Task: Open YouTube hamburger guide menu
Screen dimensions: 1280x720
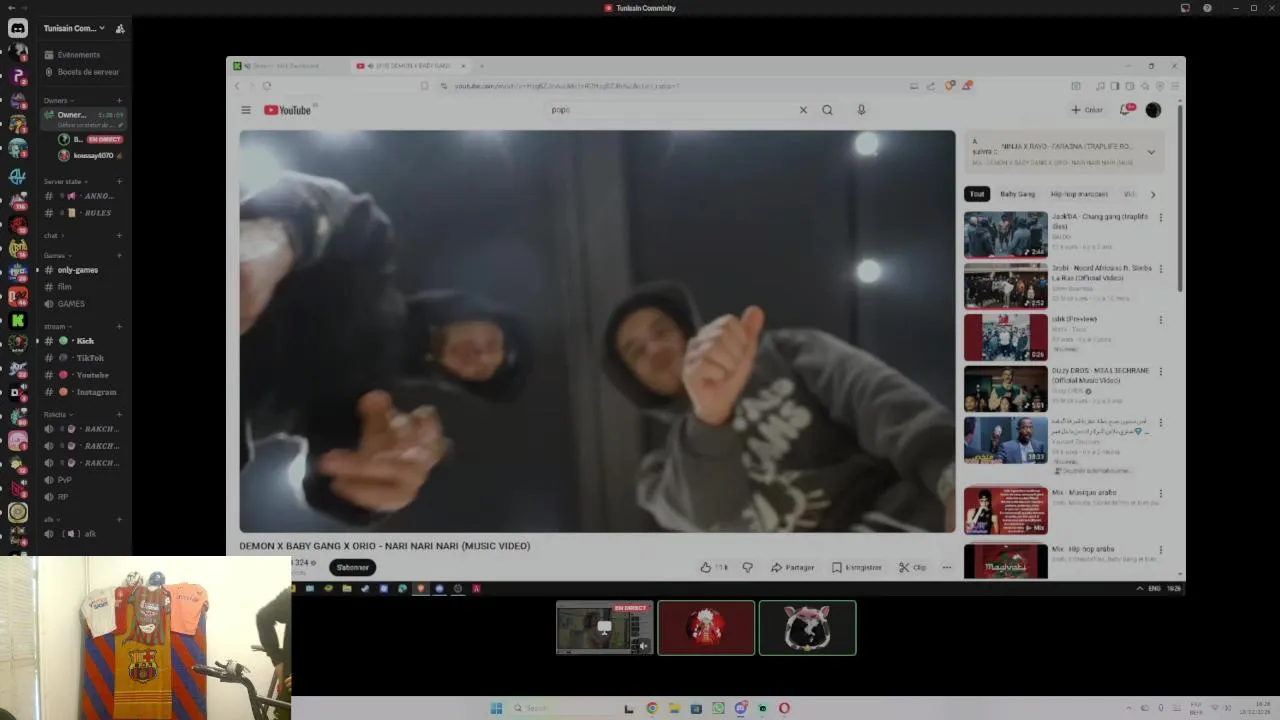Action: tap(246, 110)
